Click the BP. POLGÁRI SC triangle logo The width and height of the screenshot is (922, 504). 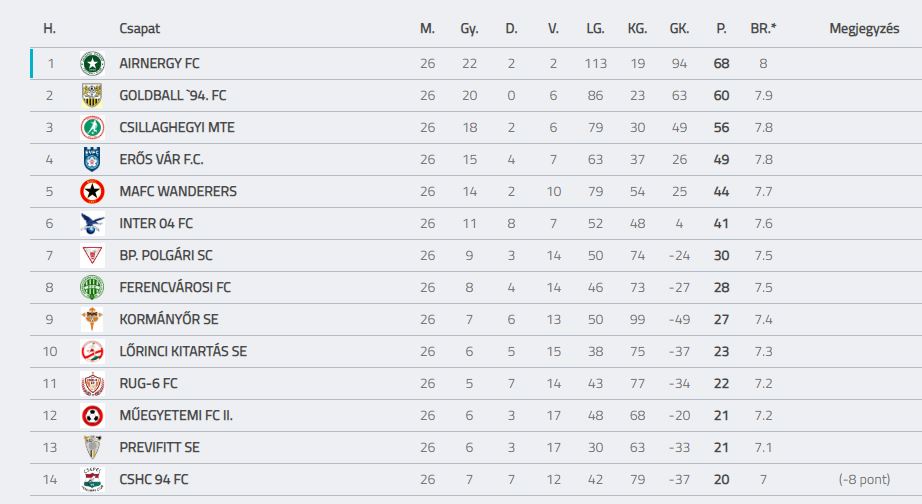[x=92, y=255]
